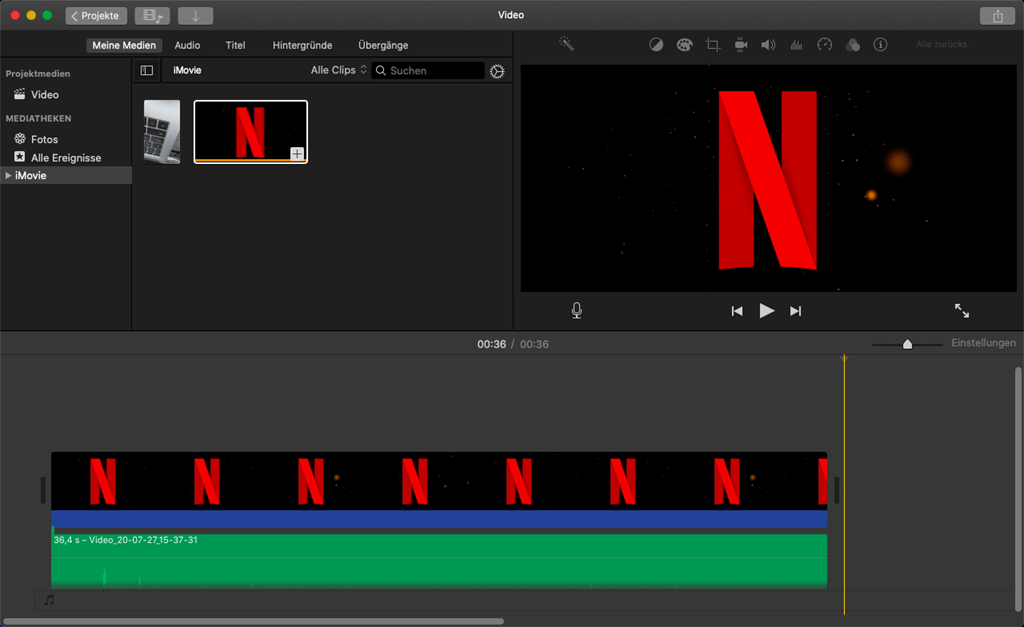Skip to the next clip
This screenshot has width=1024, height=627.
(795, 311)
